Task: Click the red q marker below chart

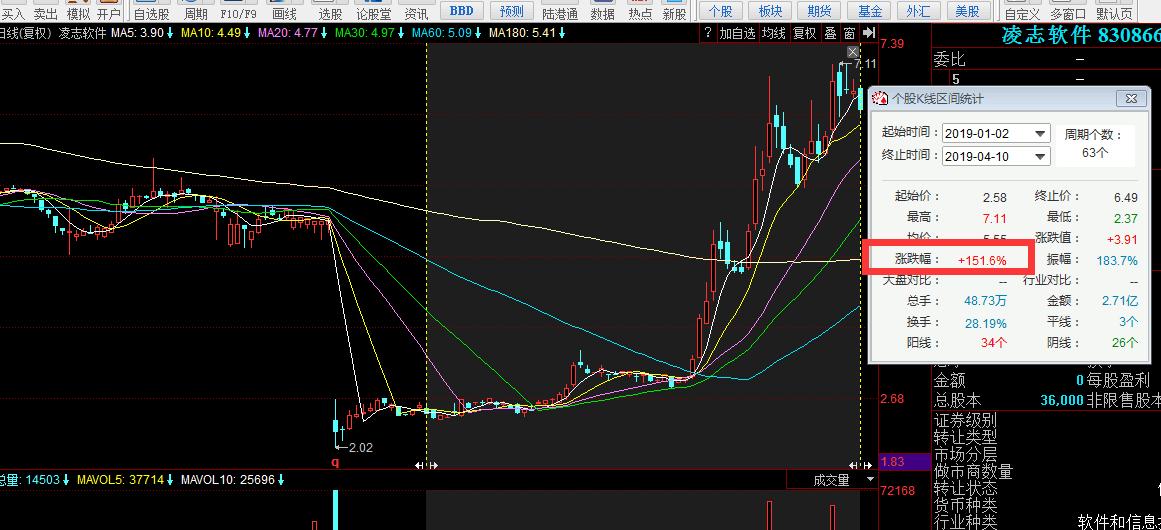Action: pyautogui.click(x=334, y=462)
